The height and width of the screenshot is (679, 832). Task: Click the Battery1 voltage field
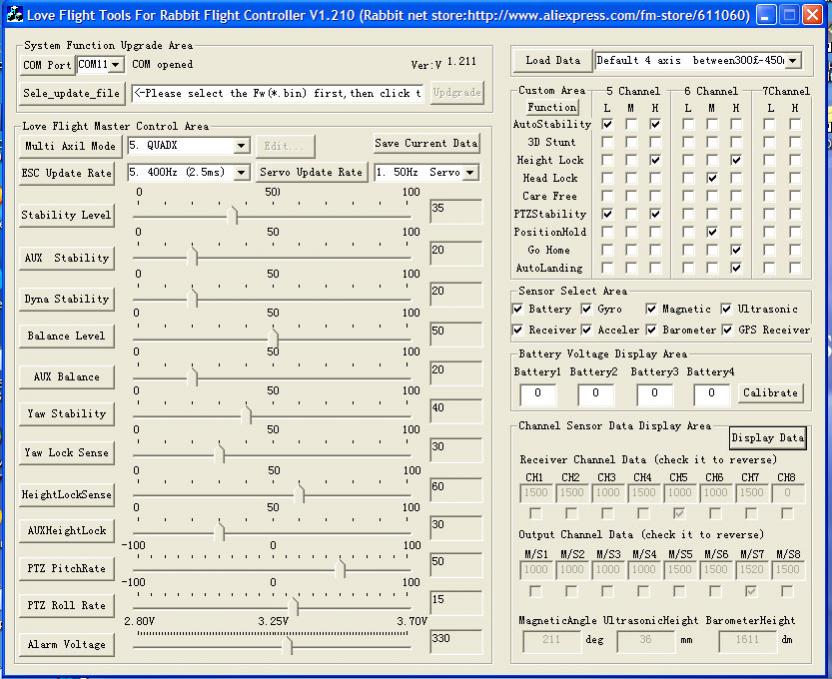pyautogui.click(x=538, y=394)
